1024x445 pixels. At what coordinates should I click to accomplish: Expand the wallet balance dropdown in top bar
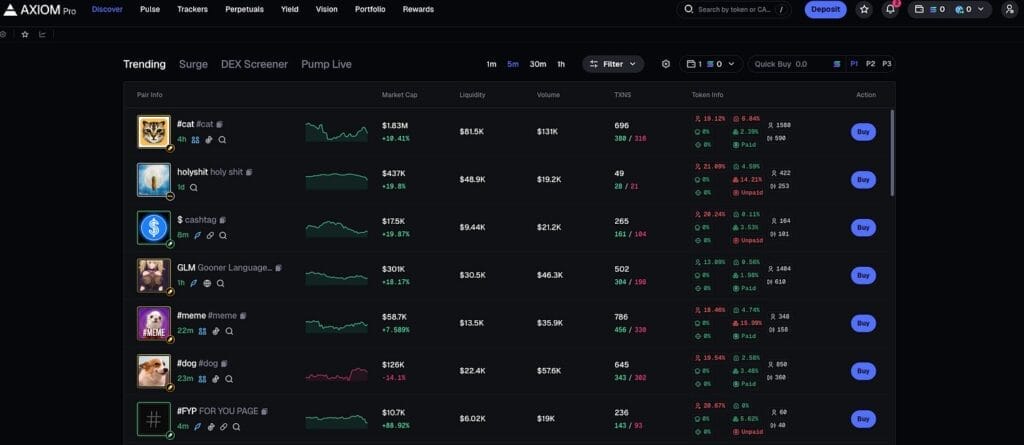click(949, 9)
